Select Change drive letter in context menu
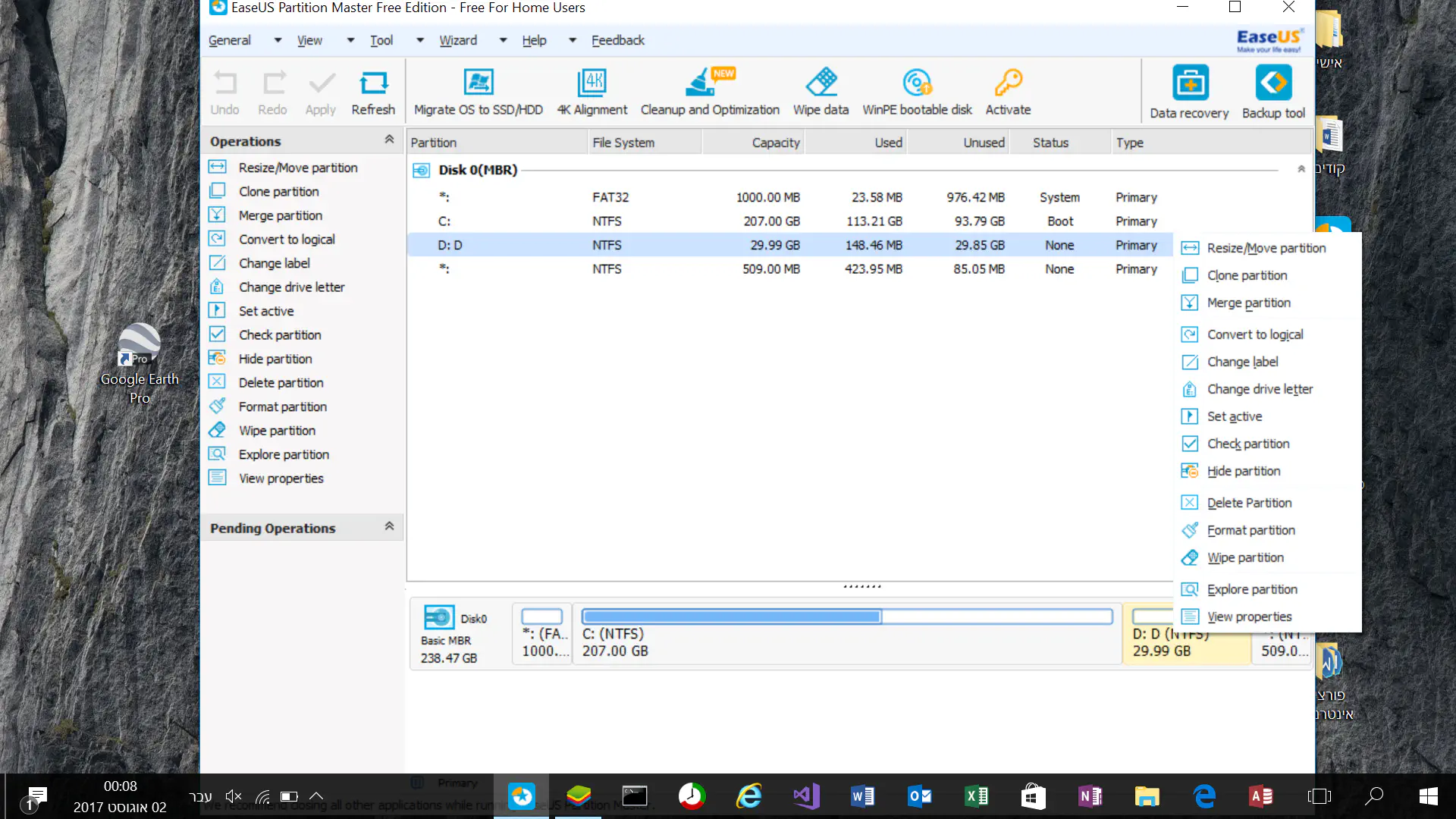Viewport: 1456px width, 819px height. tap(1260, 389)
